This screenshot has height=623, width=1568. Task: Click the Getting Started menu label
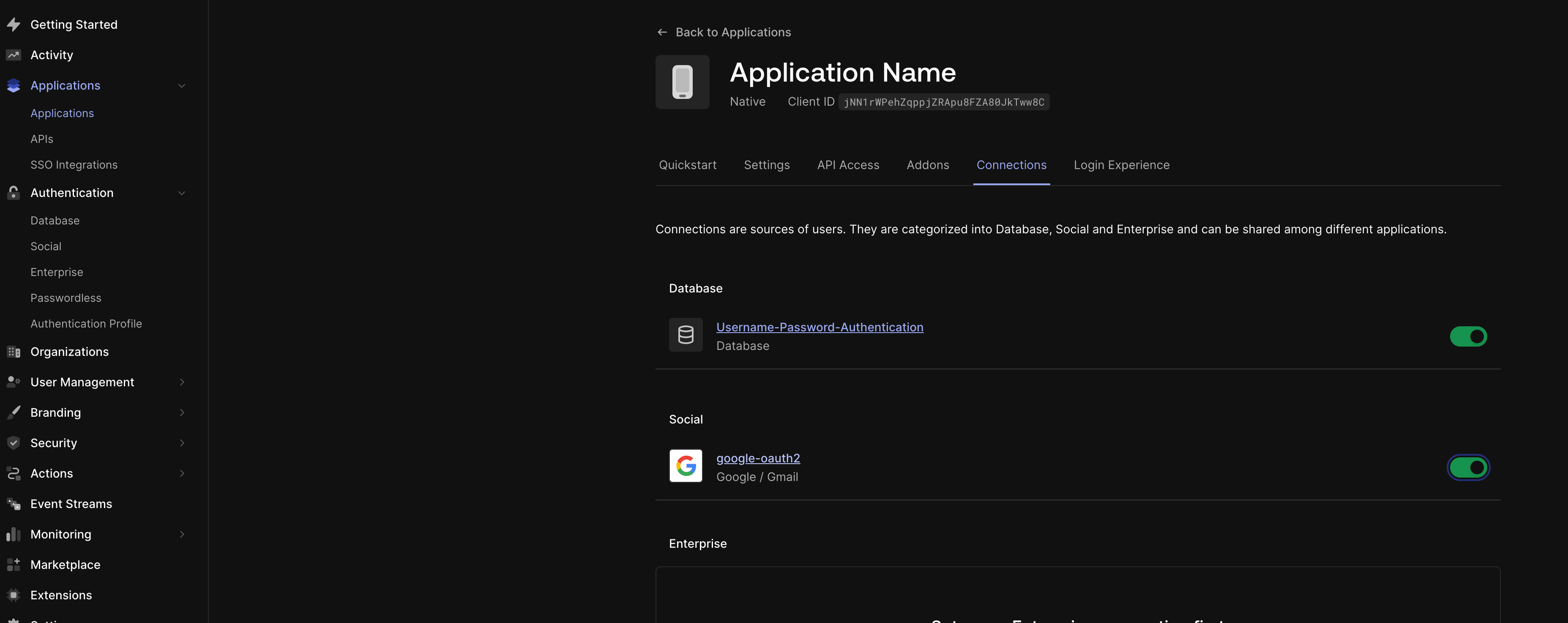pos(74,25)
